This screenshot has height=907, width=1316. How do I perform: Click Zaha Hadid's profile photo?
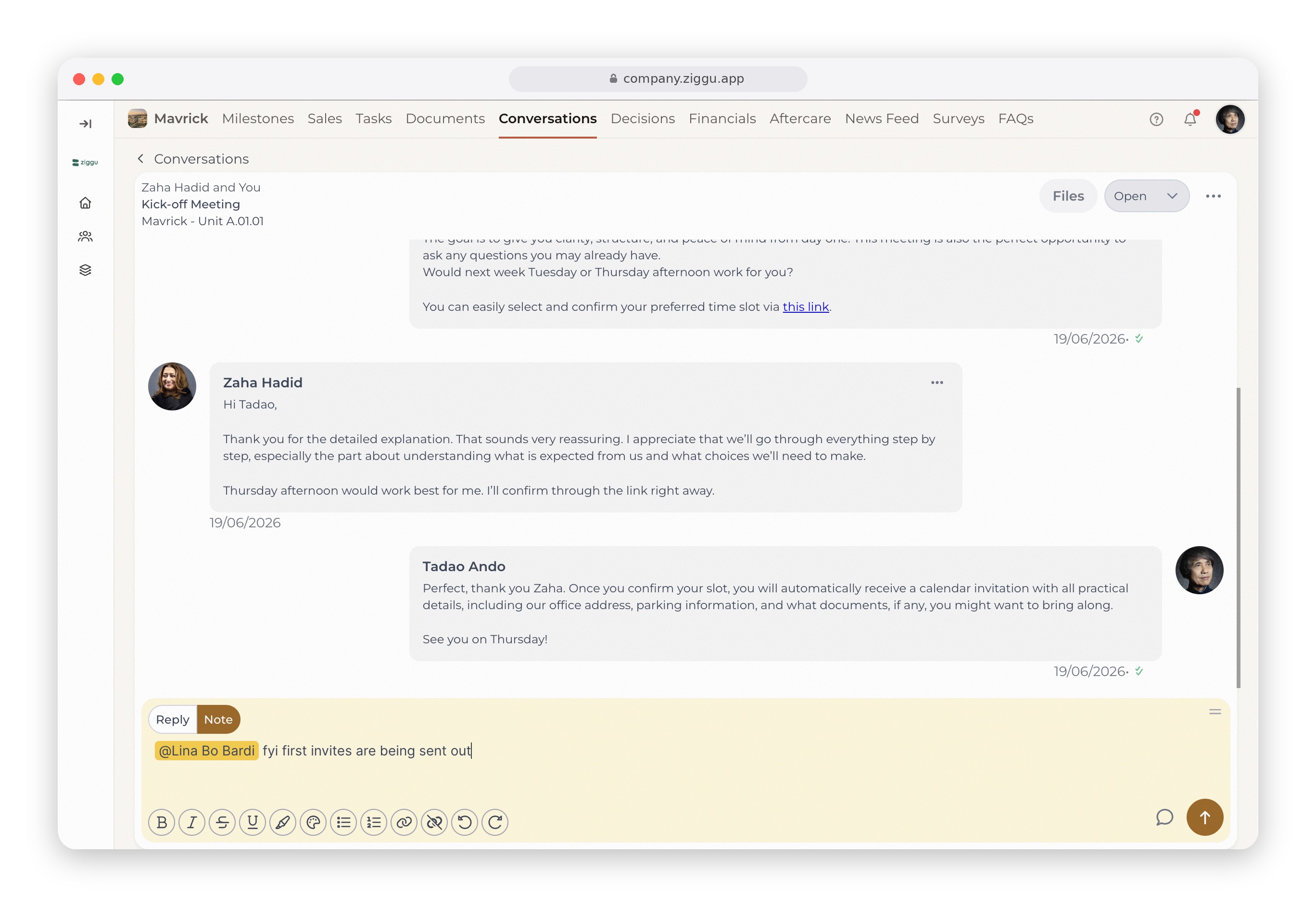pyautogui.click(x=172, y=386)
